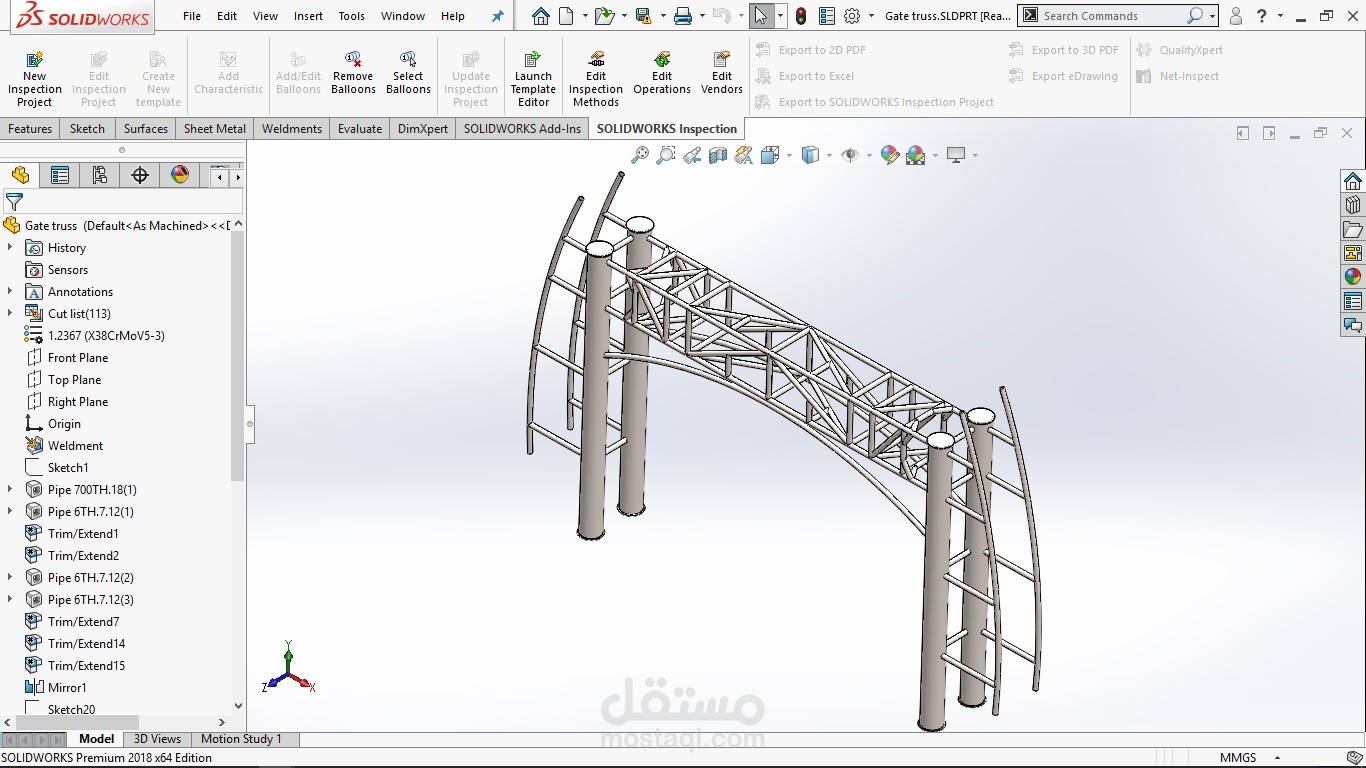Click the Help question mark
1366x768 pixels.
click(x=1262, y=16)
